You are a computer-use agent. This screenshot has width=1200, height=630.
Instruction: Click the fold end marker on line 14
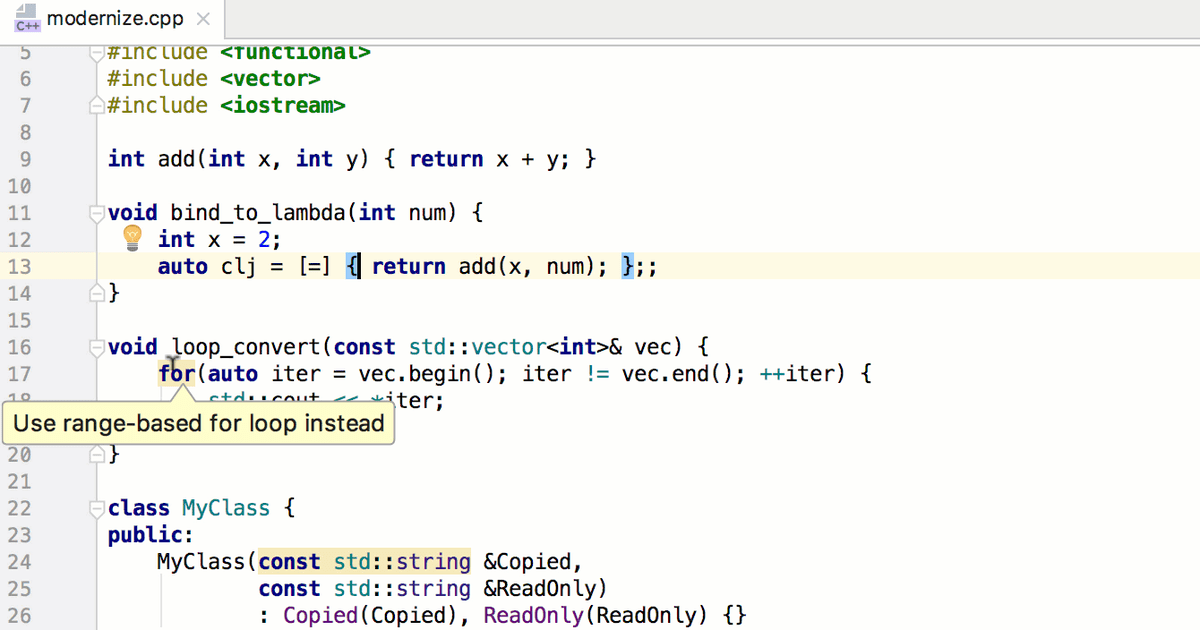pyautogui.click(x=96, y=293)
